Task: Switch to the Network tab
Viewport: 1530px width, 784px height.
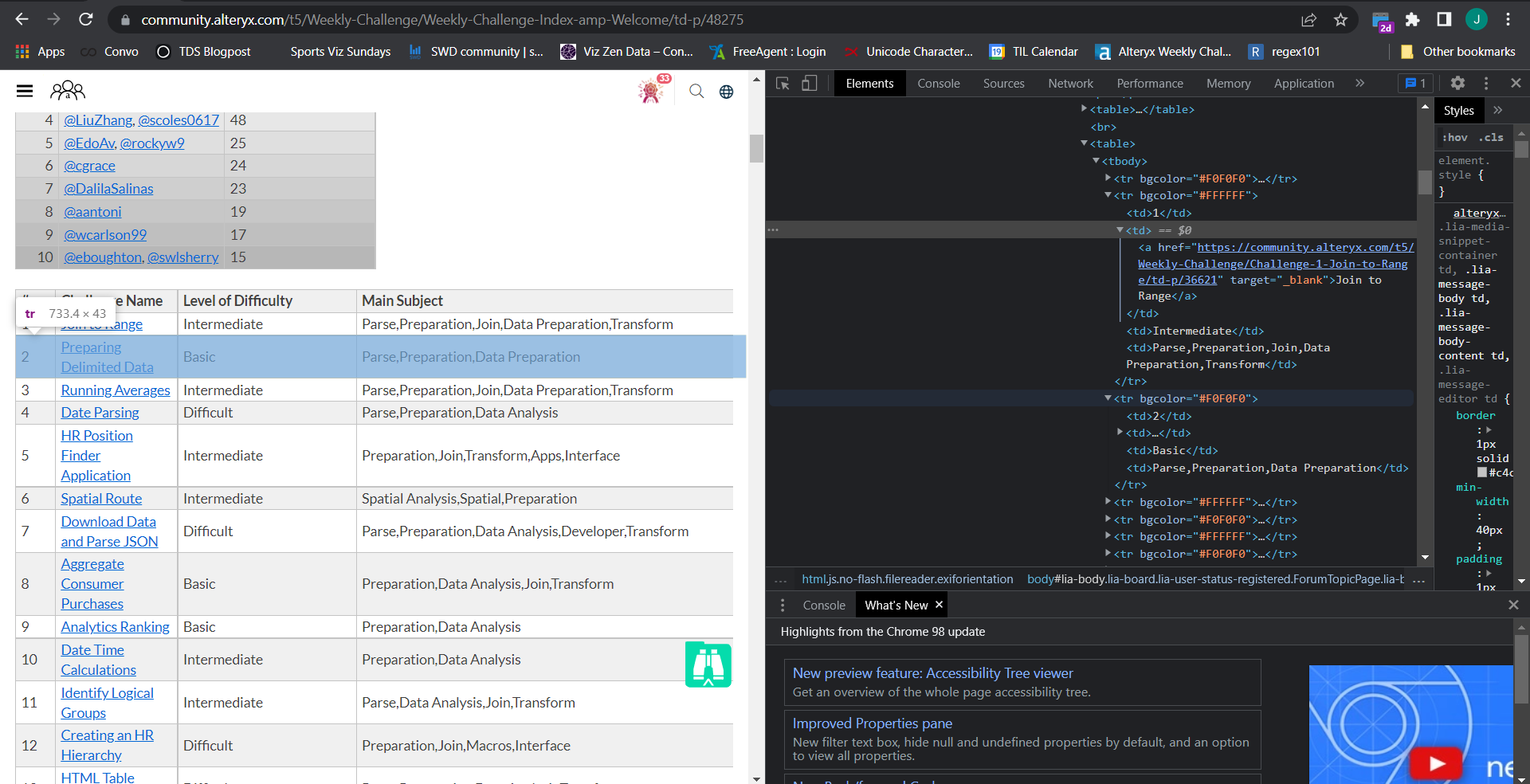Action: (x=1070, y=84)
